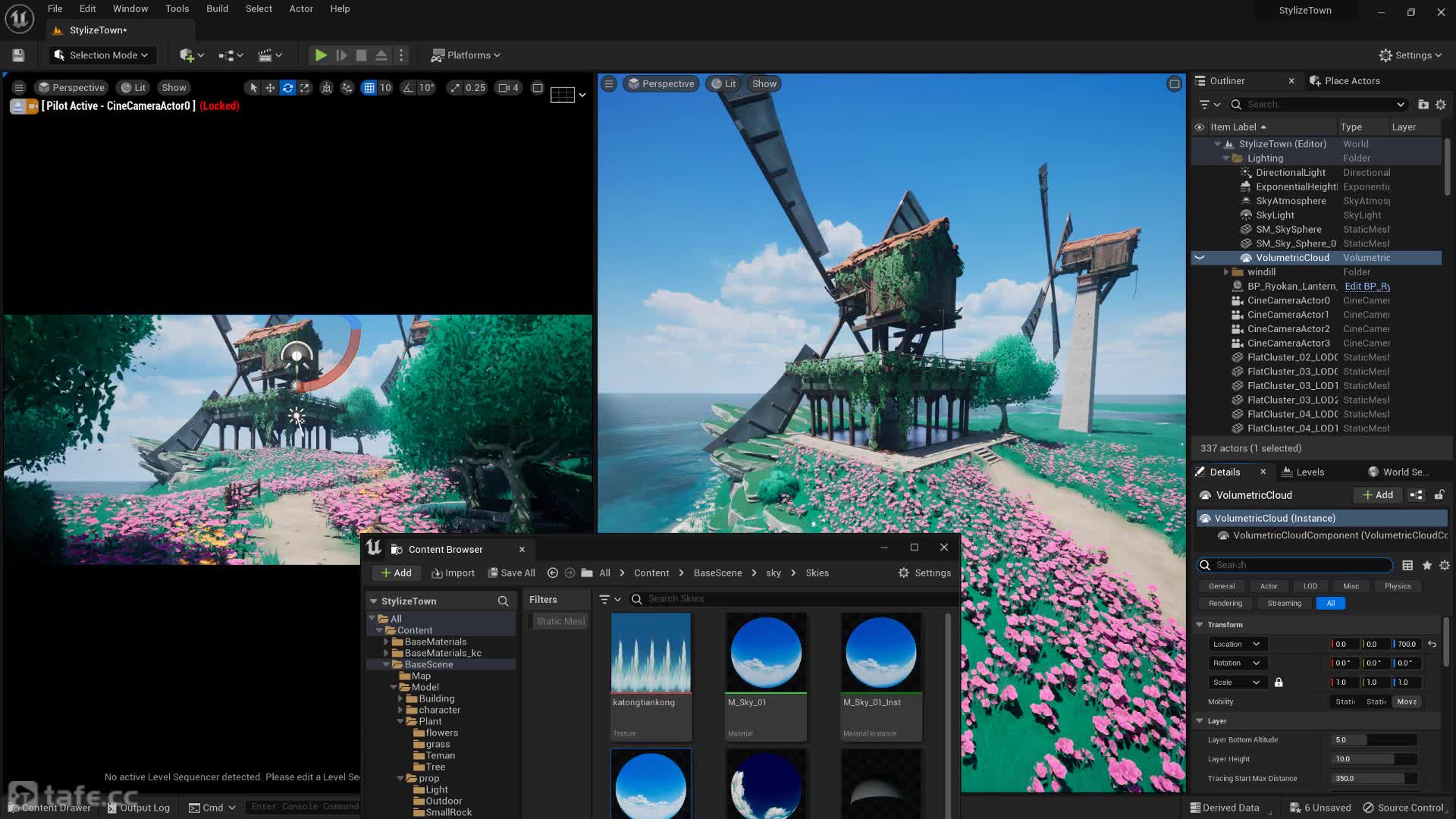Maximize the right viewport

(1175, 84)
